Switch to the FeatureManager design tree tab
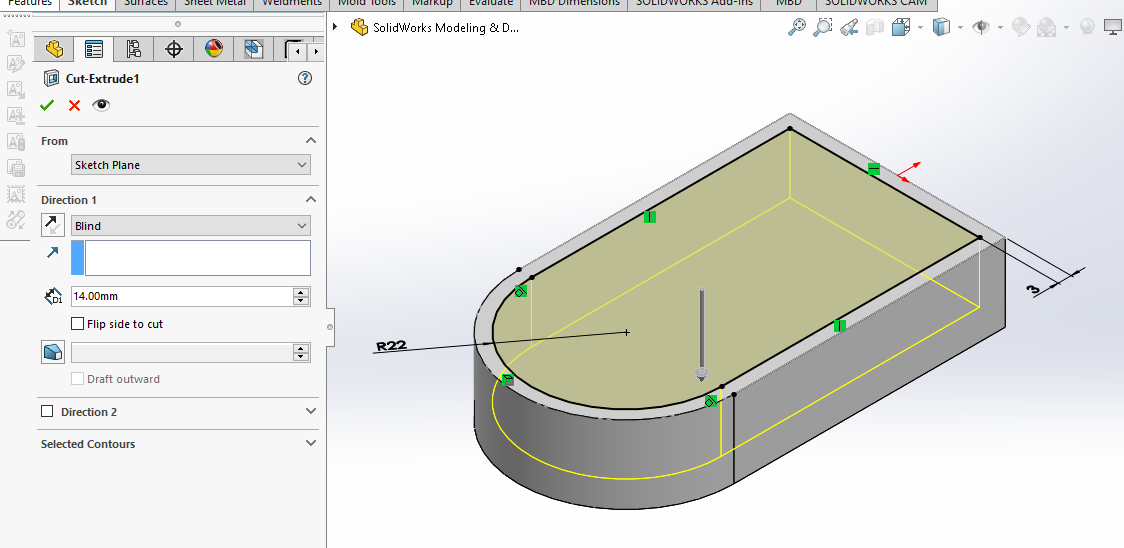 tap(54, 49)
